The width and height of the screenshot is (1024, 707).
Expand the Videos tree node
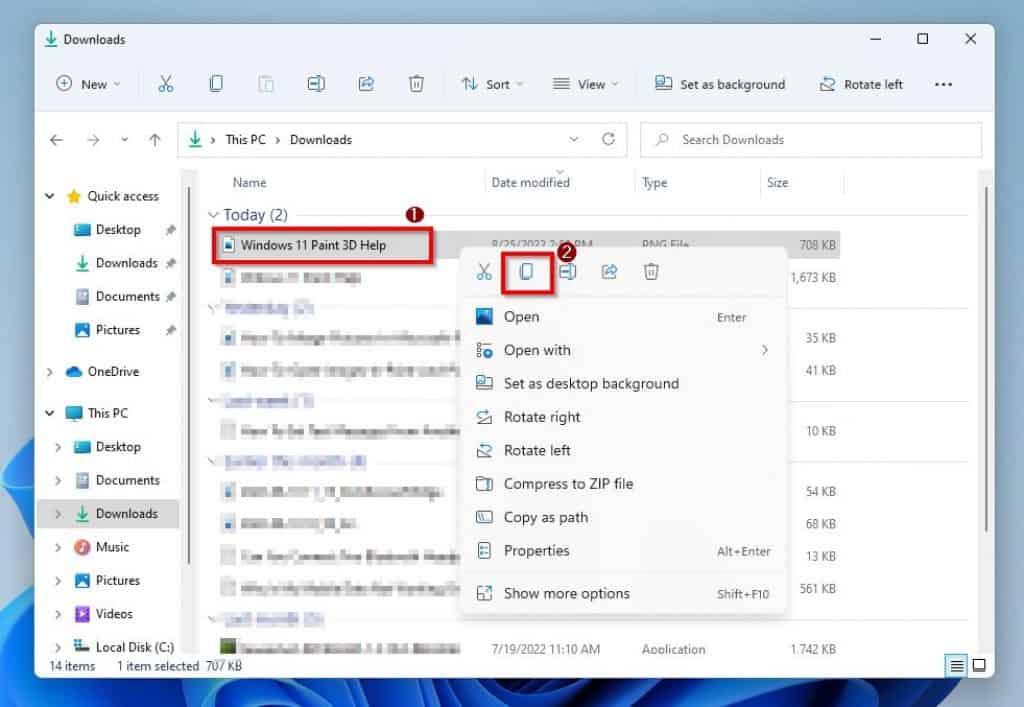pos(58,614)
